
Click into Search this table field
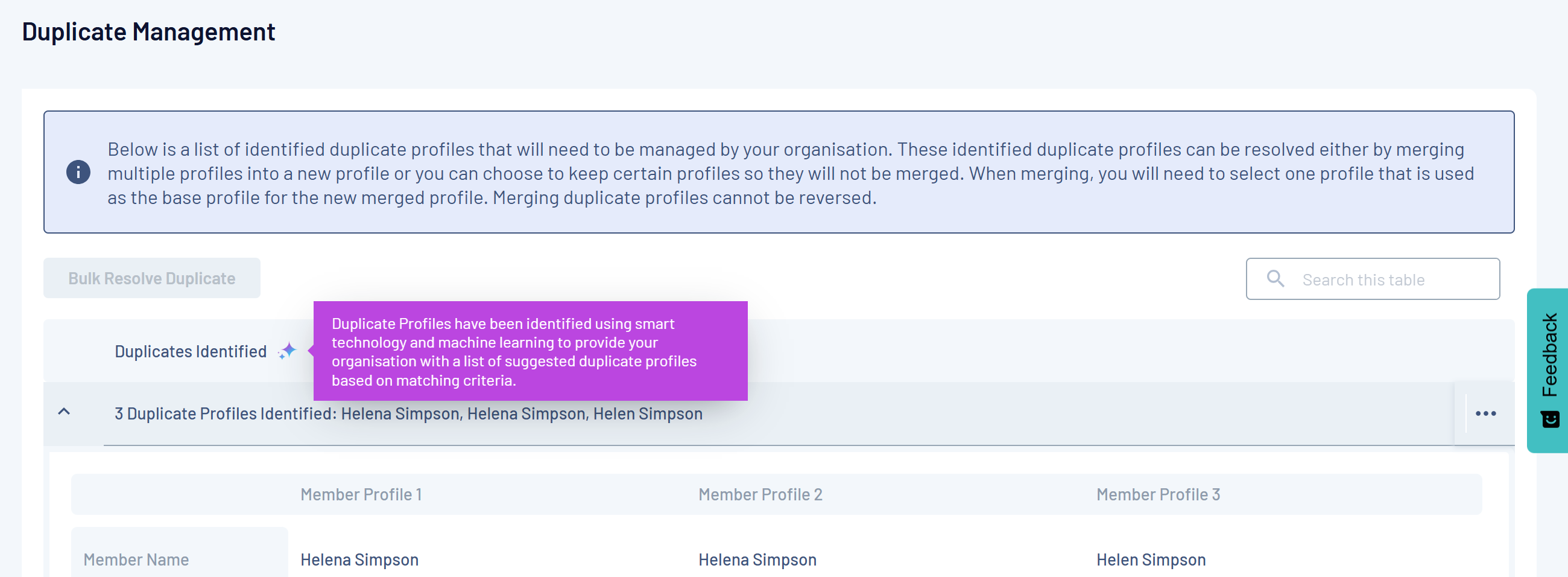click(x=1373, y=279)
